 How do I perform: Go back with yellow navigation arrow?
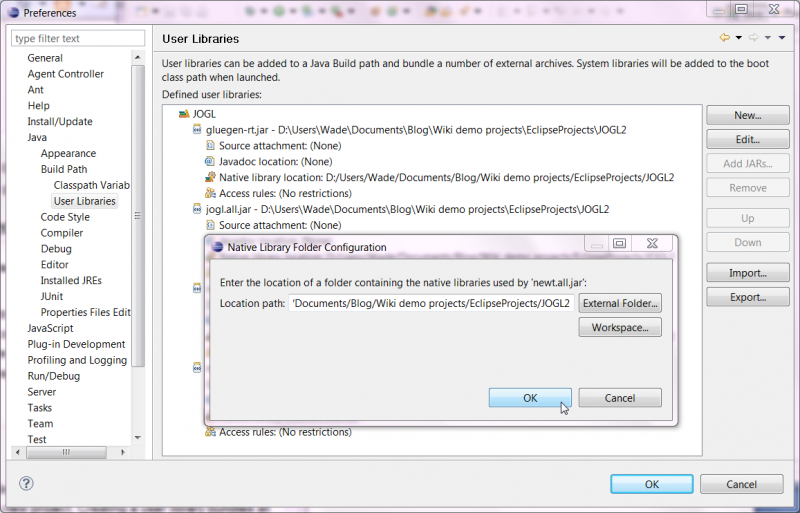724,37
